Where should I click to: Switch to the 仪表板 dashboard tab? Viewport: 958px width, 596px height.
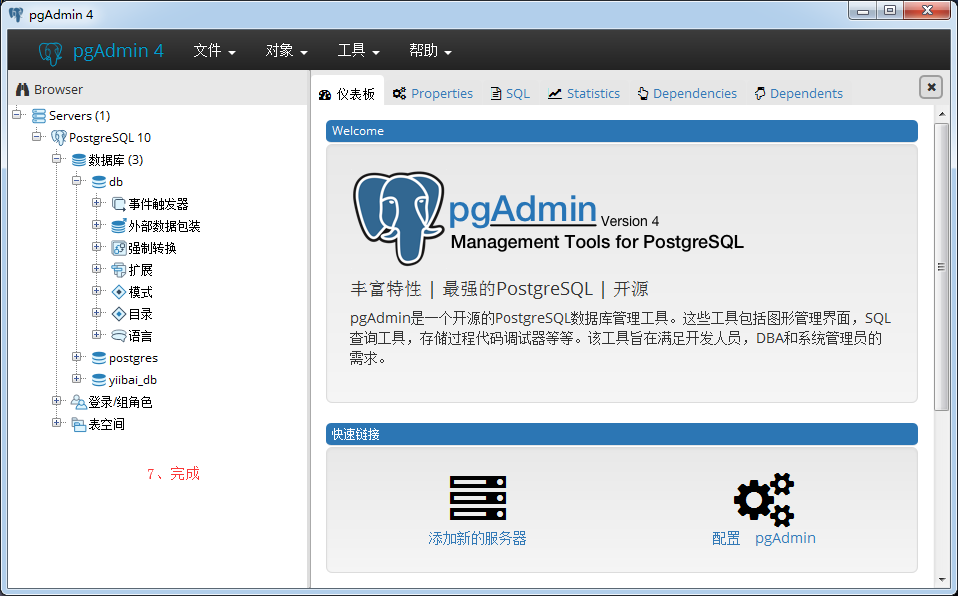[x=347, y=94]
